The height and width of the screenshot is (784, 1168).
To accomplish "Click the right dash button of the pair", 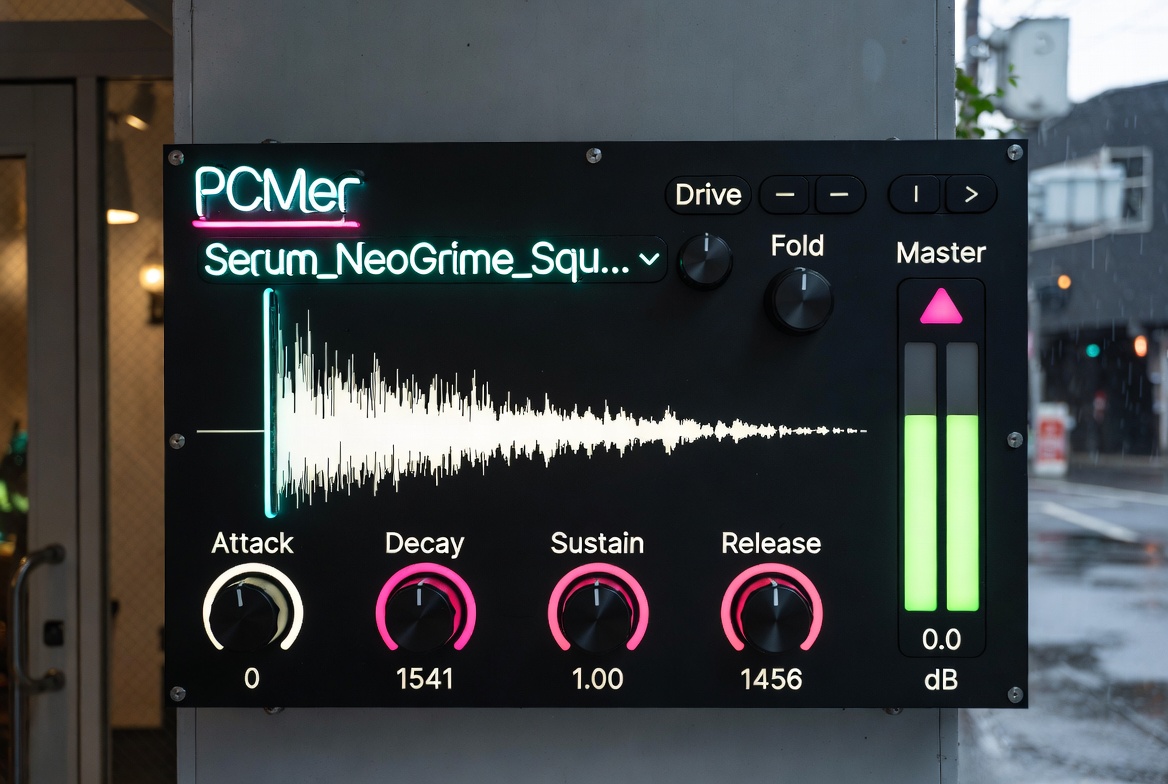I will pyautogui.click(x=840, y=195).
